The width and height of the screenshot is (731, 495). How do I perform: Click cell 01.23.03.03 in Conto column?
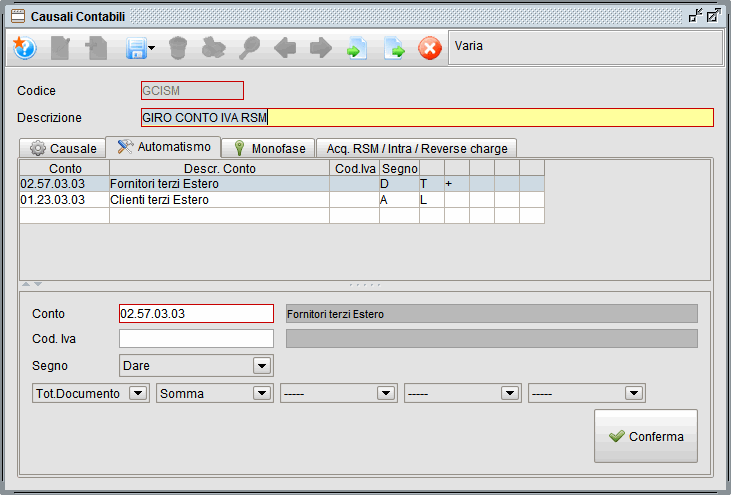(65, 199)
